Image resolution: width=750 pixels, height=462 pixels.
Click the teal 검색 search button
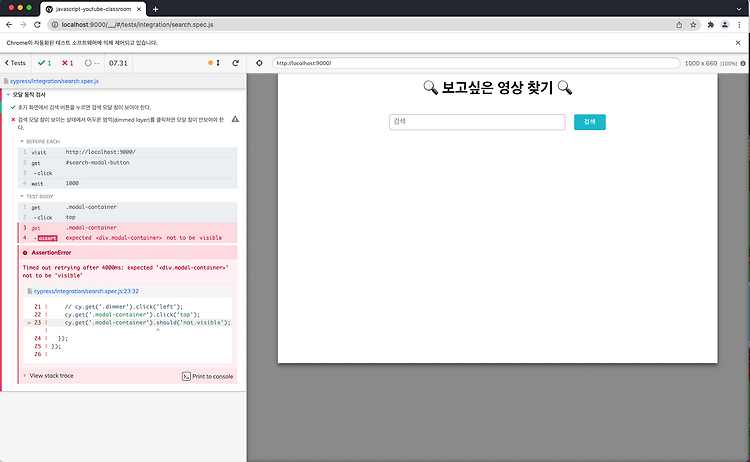pyautogui.click(x=590, y=122)
